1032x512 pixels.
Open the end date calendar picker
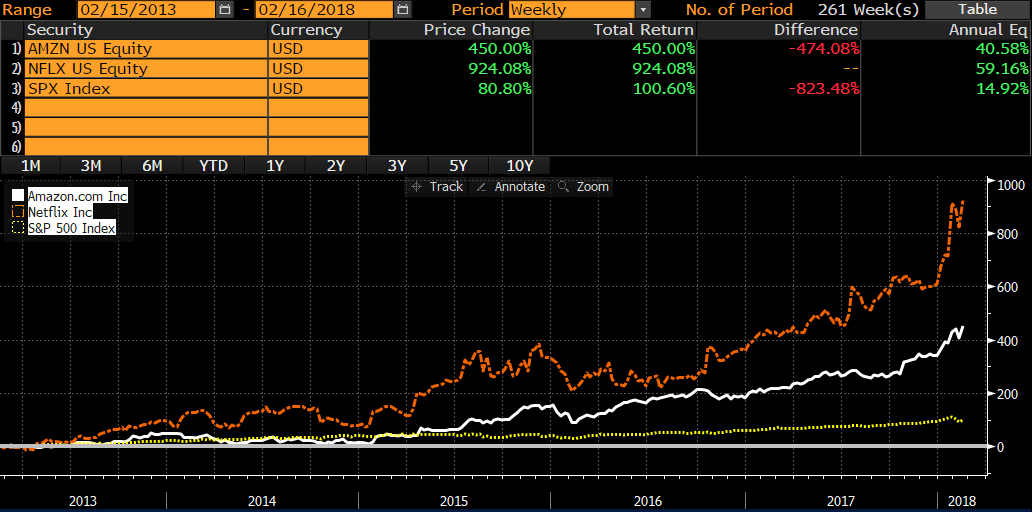[x=402, y=10]
